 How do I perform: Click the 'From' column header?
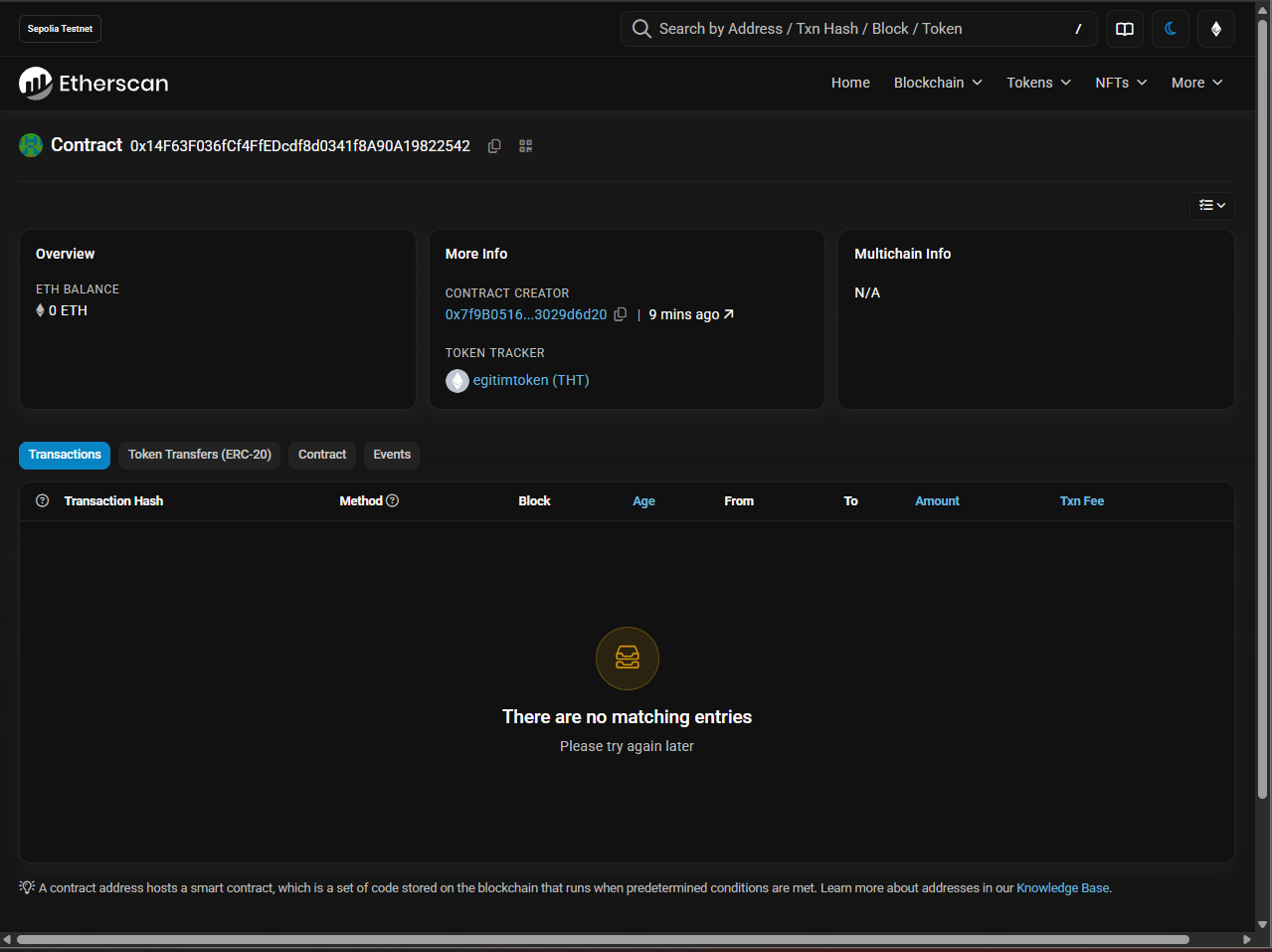pyautogui.click(x=739, y=501)
